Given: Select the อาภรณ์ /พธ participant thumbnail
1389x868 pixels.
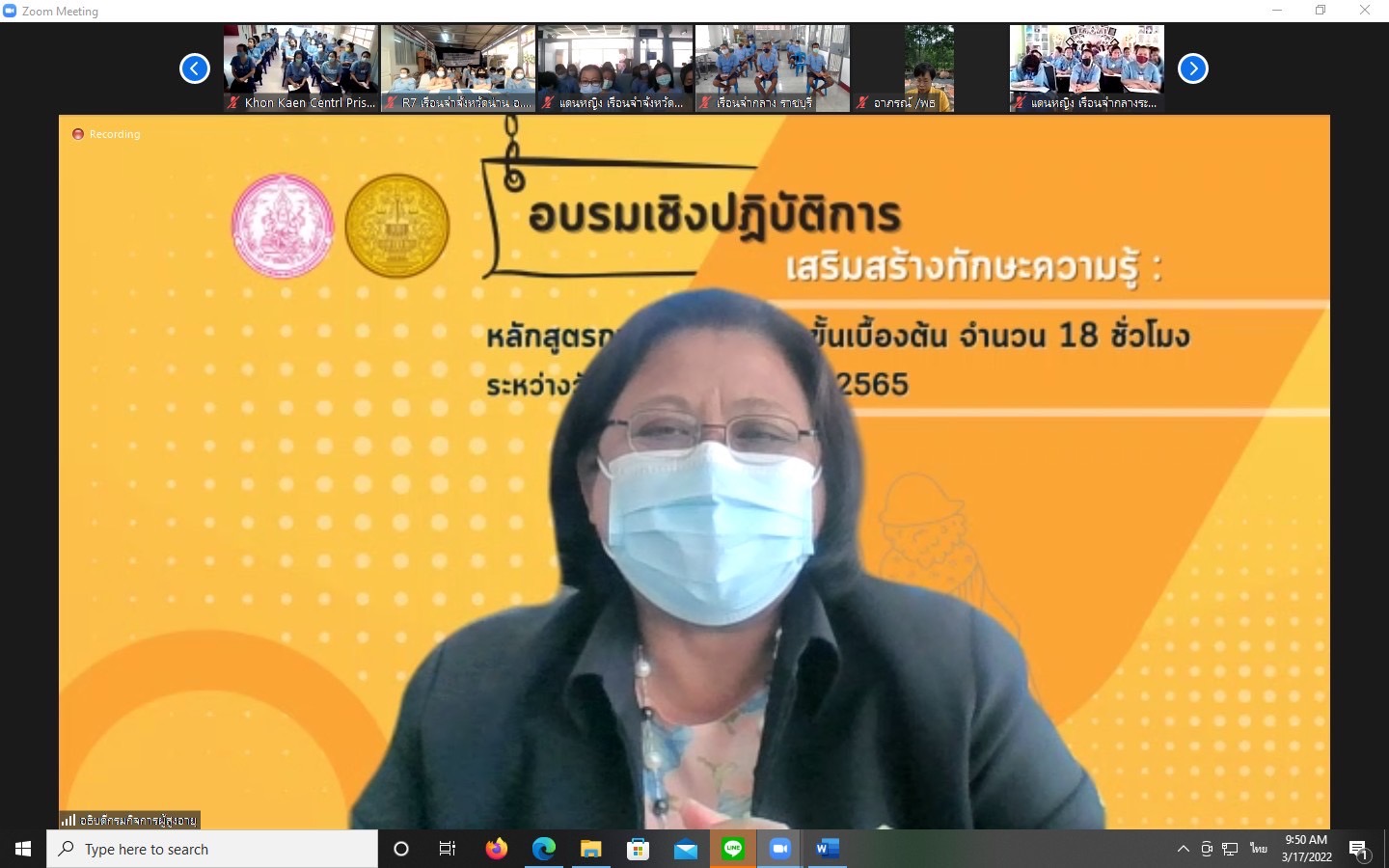Looking at the screenshot, I should point(930,68).
